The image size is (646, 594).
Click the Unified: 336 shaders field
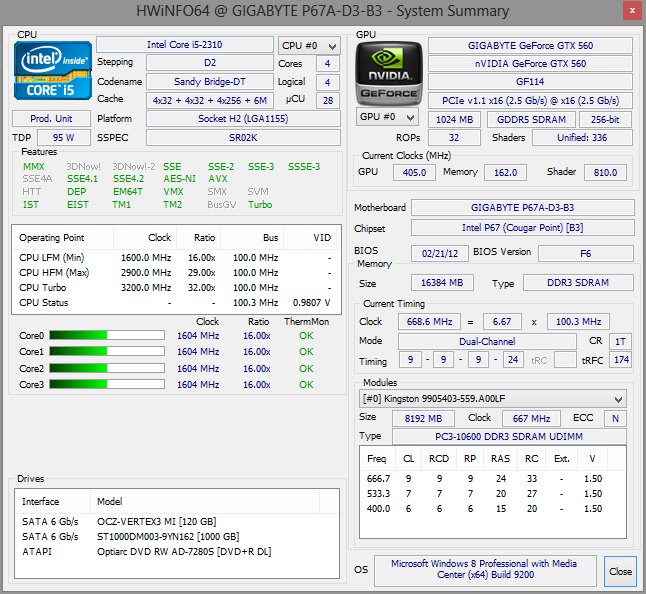[x=582, y=138]
